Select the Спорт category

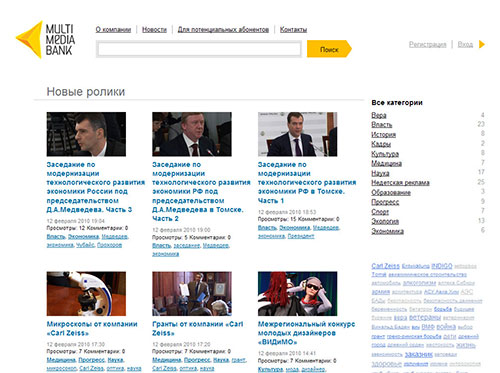380,212
